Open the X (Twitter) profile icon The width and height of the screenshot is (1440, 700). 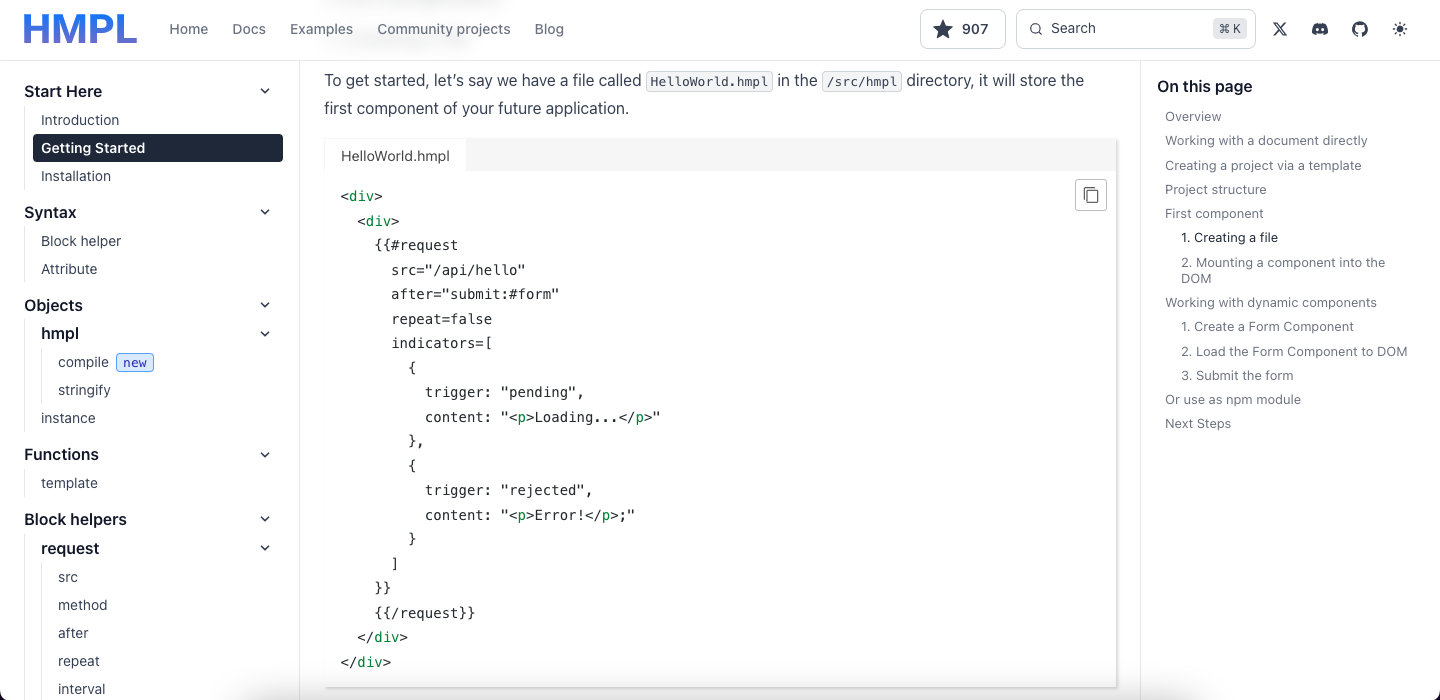coord(1280,29)
